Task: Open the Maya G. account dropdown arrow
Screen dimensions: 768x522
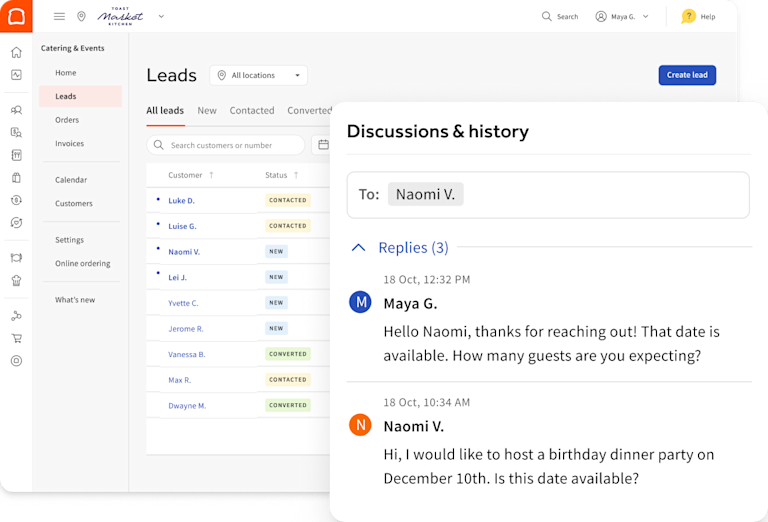Action: coord(646,17)
